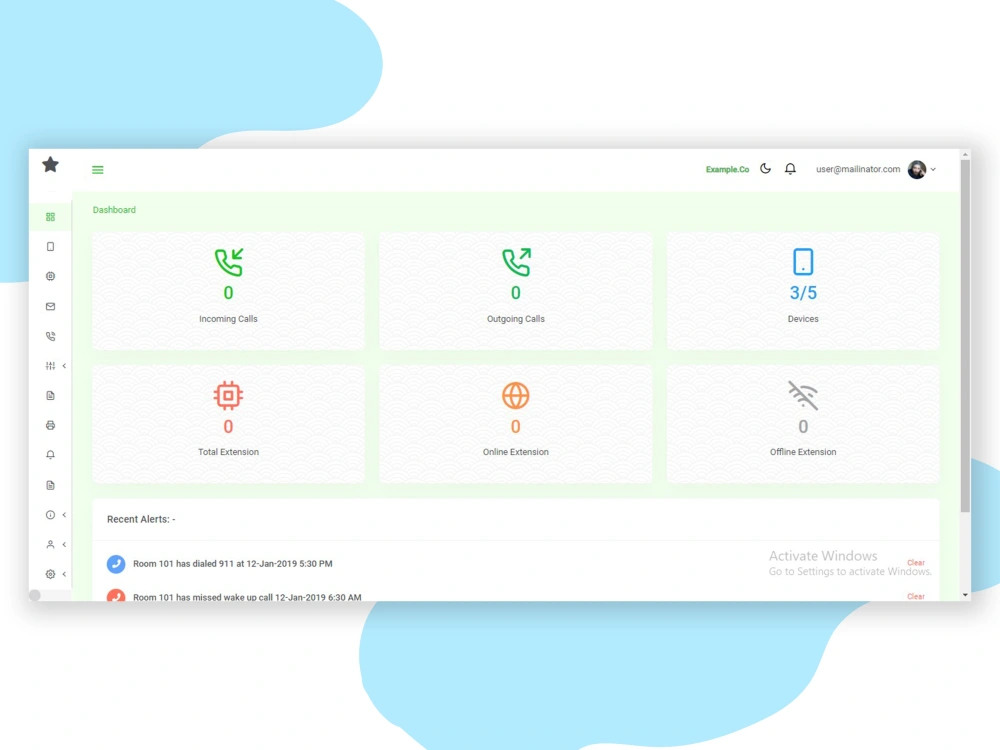The width and height of the screenshot is (1000, 750).
Task: Open the mail icon in the sidebar
Action: point(50,306)
